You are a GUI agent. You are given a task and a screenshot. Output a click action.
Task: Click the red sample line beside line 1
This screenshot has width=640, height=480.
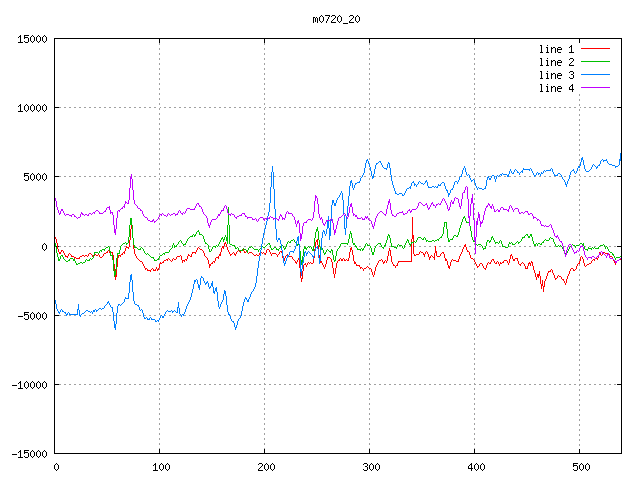[x=595, y=49]
